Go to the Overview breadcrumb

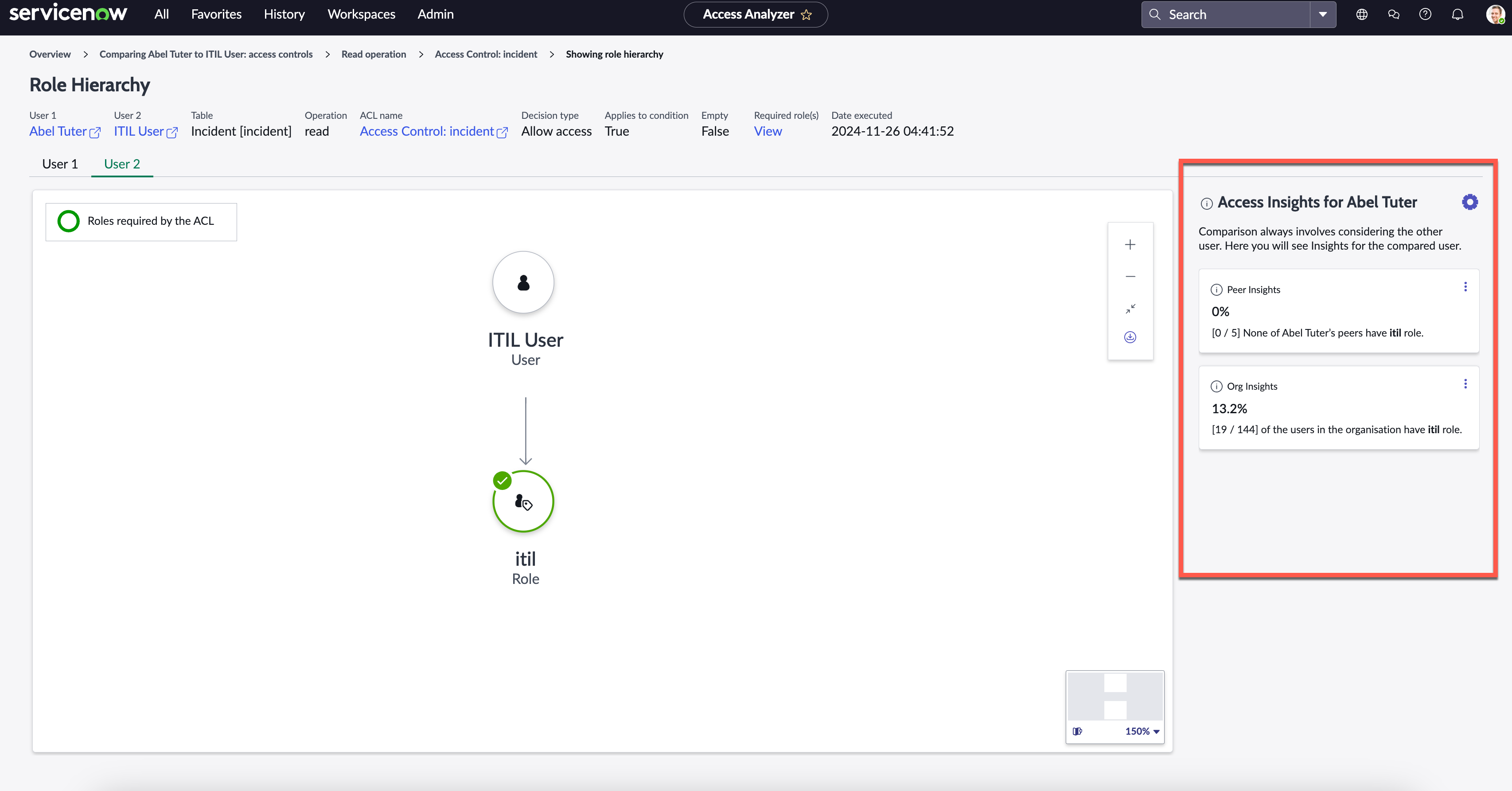50,54
